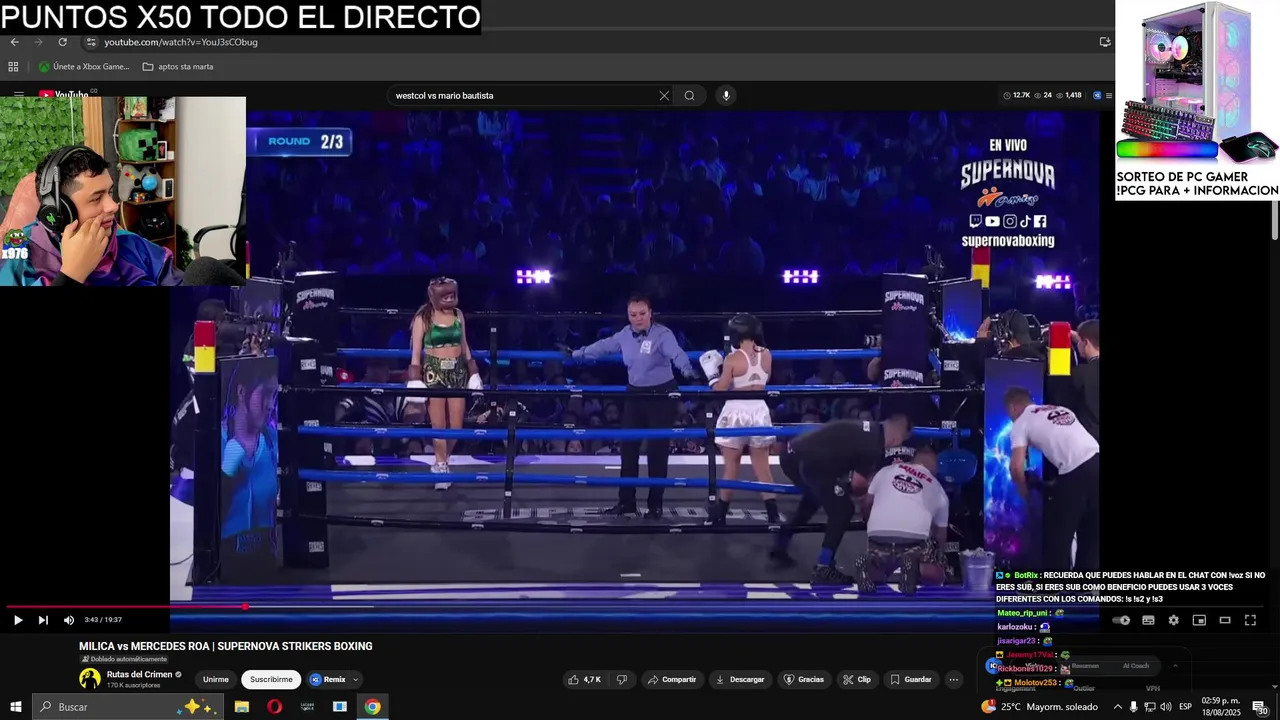The height and width of the screenshot is (720, 1280).
Task: Click the karlozoku chat username
Action: pos(1016,627)
